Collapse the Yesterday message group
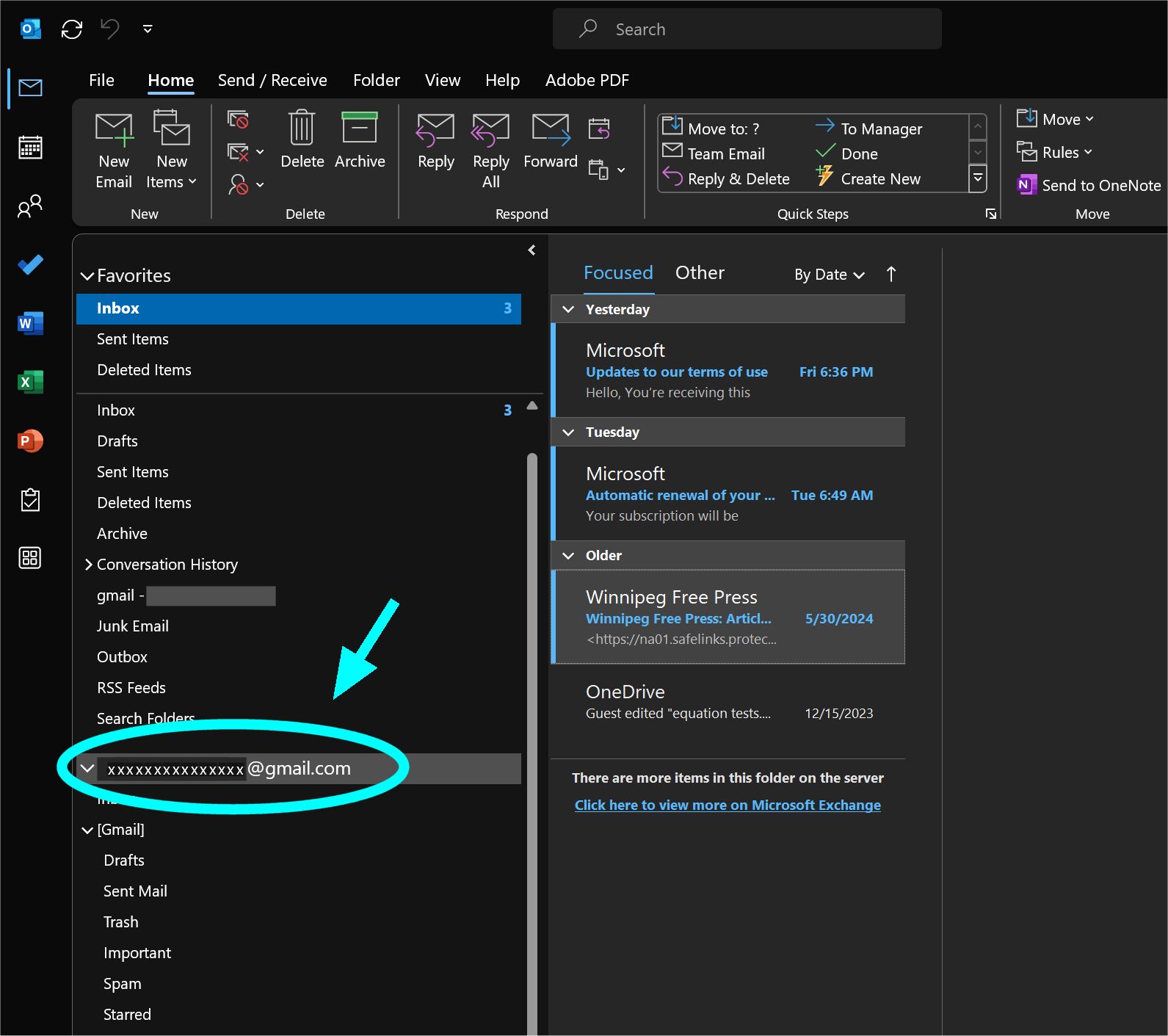This screenshot has height=1036, width=1168. (x=568, y=309)
